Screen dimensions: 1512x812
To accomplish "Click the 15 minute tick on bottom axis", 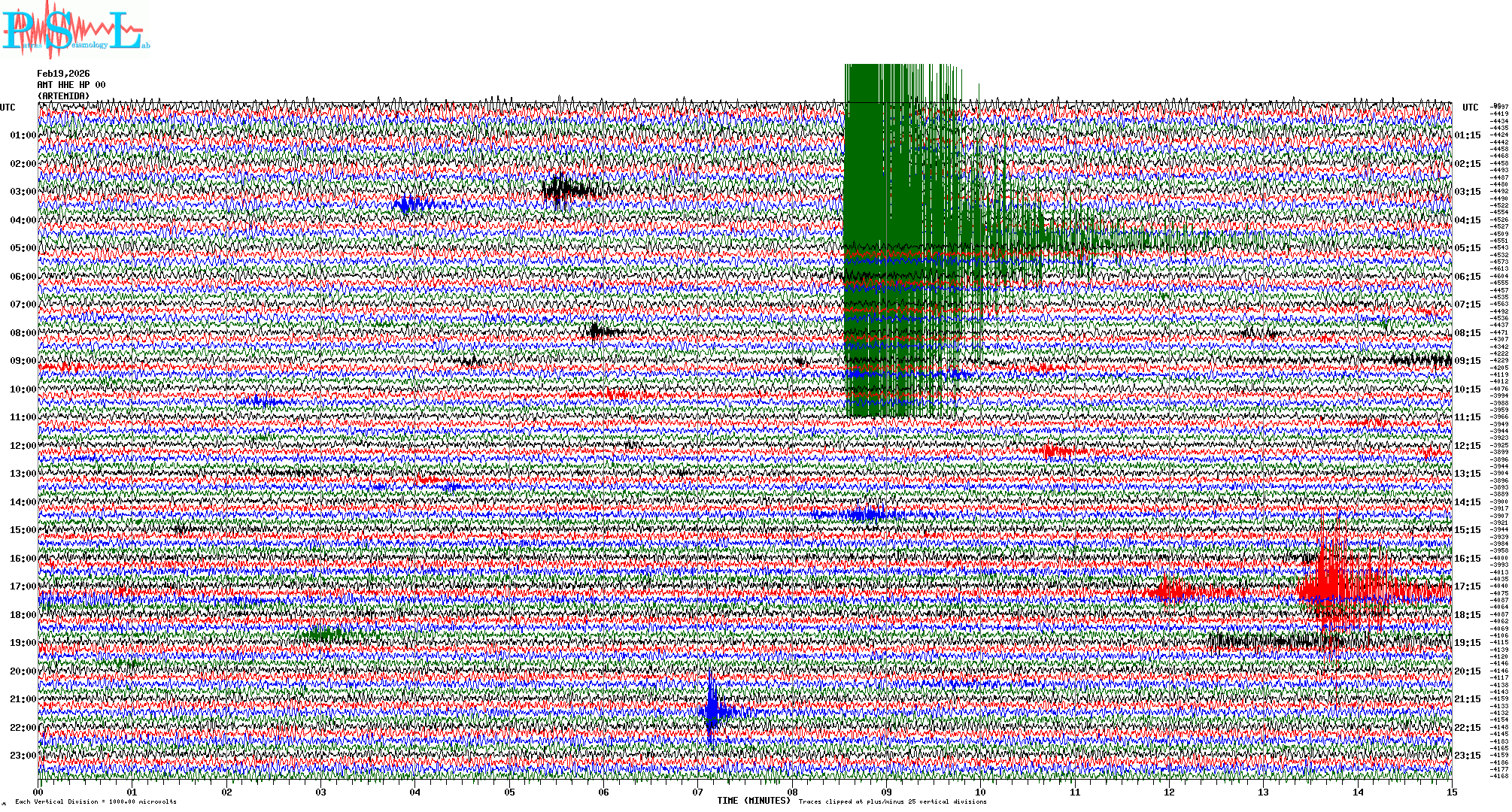I will [x=1451, y=792].
